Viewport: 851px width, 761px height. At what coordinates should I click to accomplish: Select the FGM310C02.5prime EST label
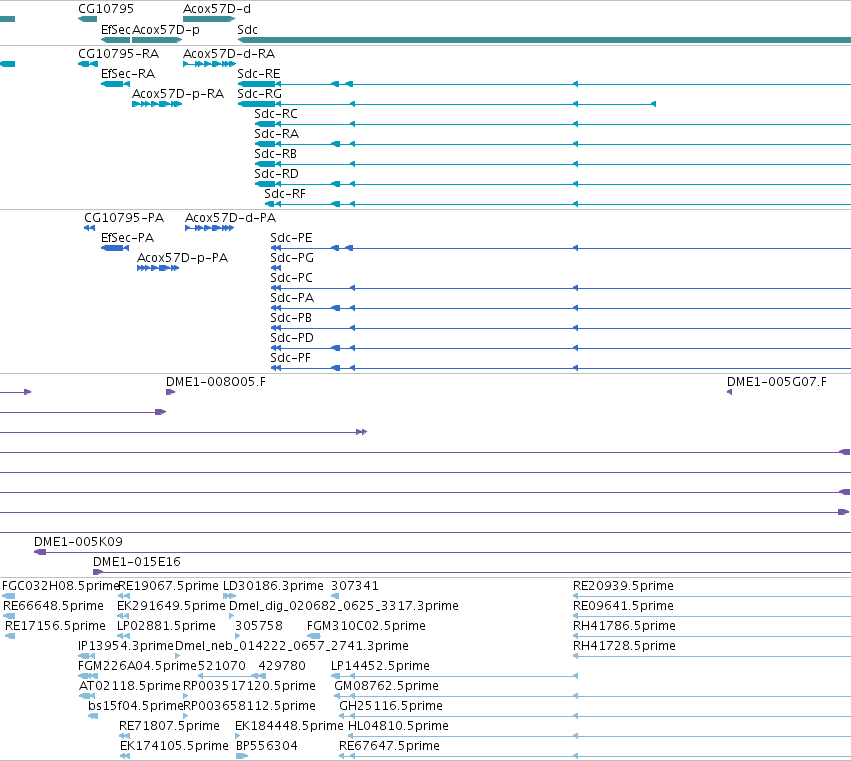[x=366, y=626]
